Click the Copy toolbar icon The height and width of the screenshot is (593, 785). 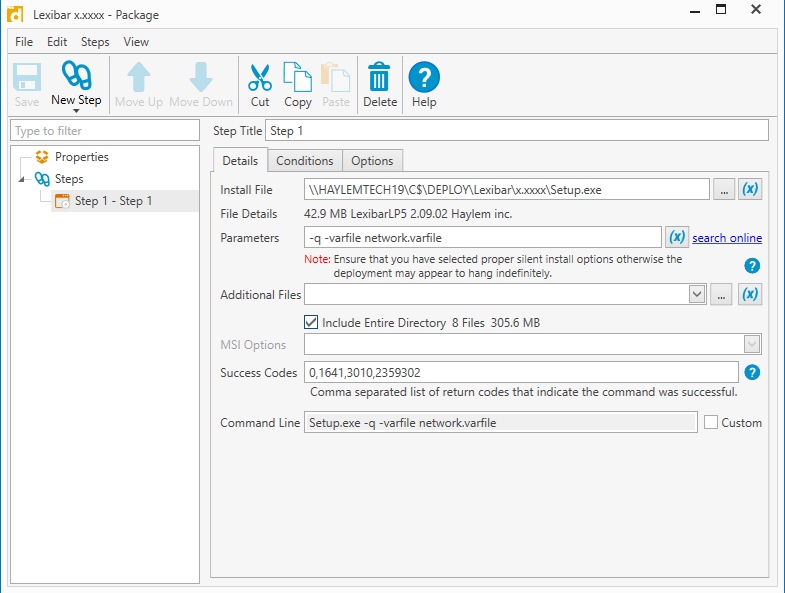click(x=298, y=78)
